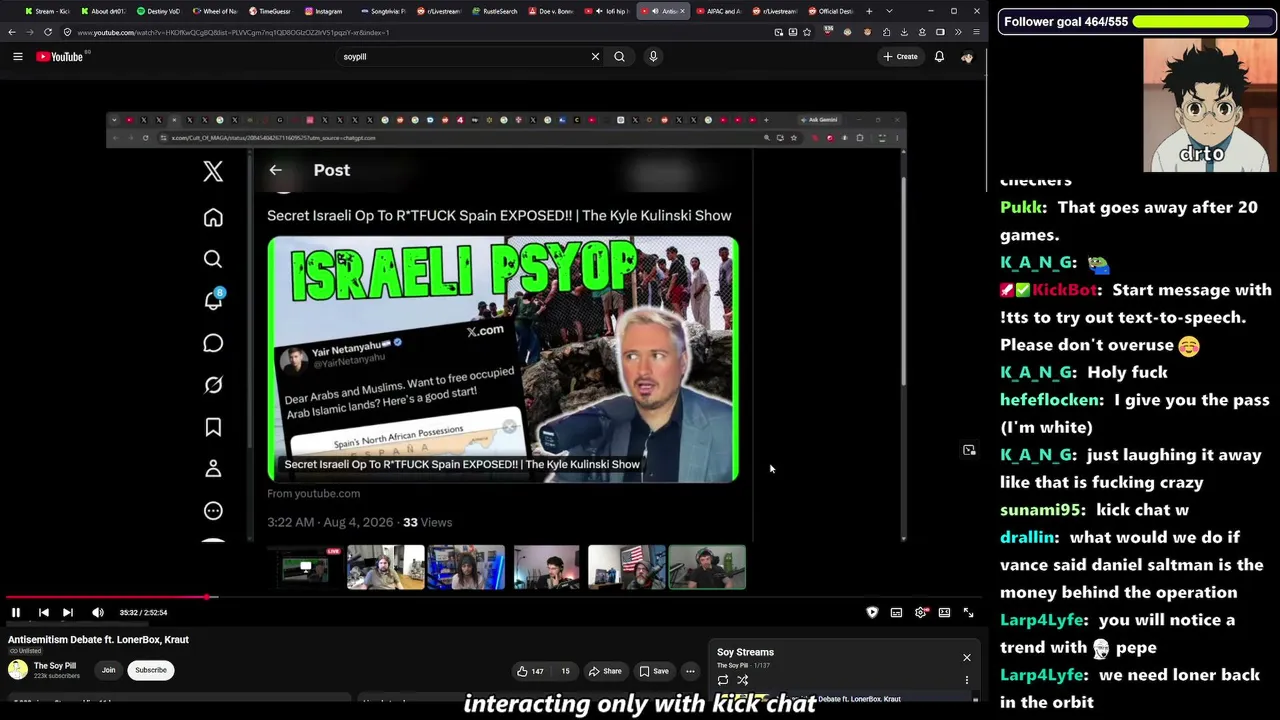Run the YouTube search with the magnifier

click(x=619, y=57)
